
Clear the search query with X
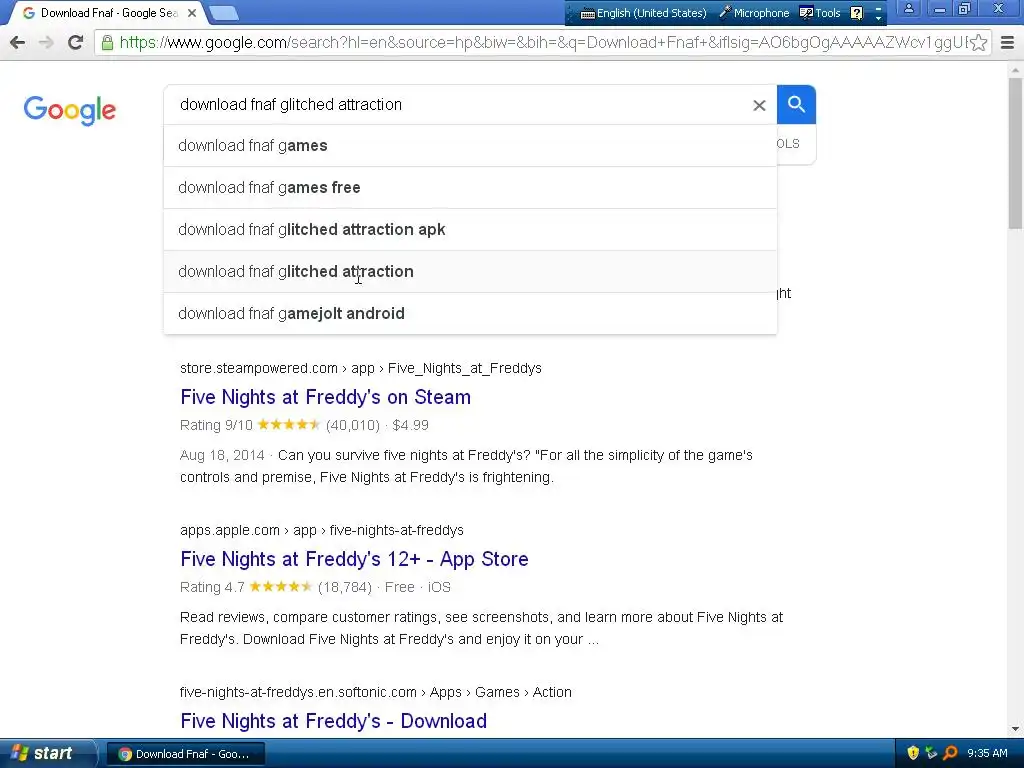(759, 105)
